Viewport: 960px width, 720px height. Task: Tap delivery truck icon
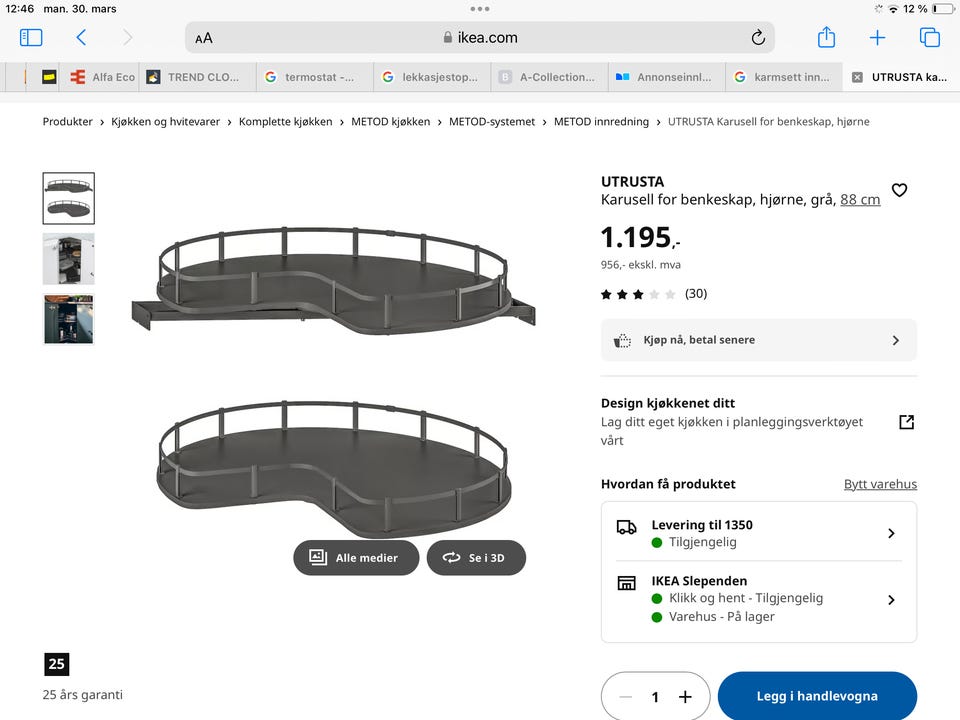pos(626,527)
